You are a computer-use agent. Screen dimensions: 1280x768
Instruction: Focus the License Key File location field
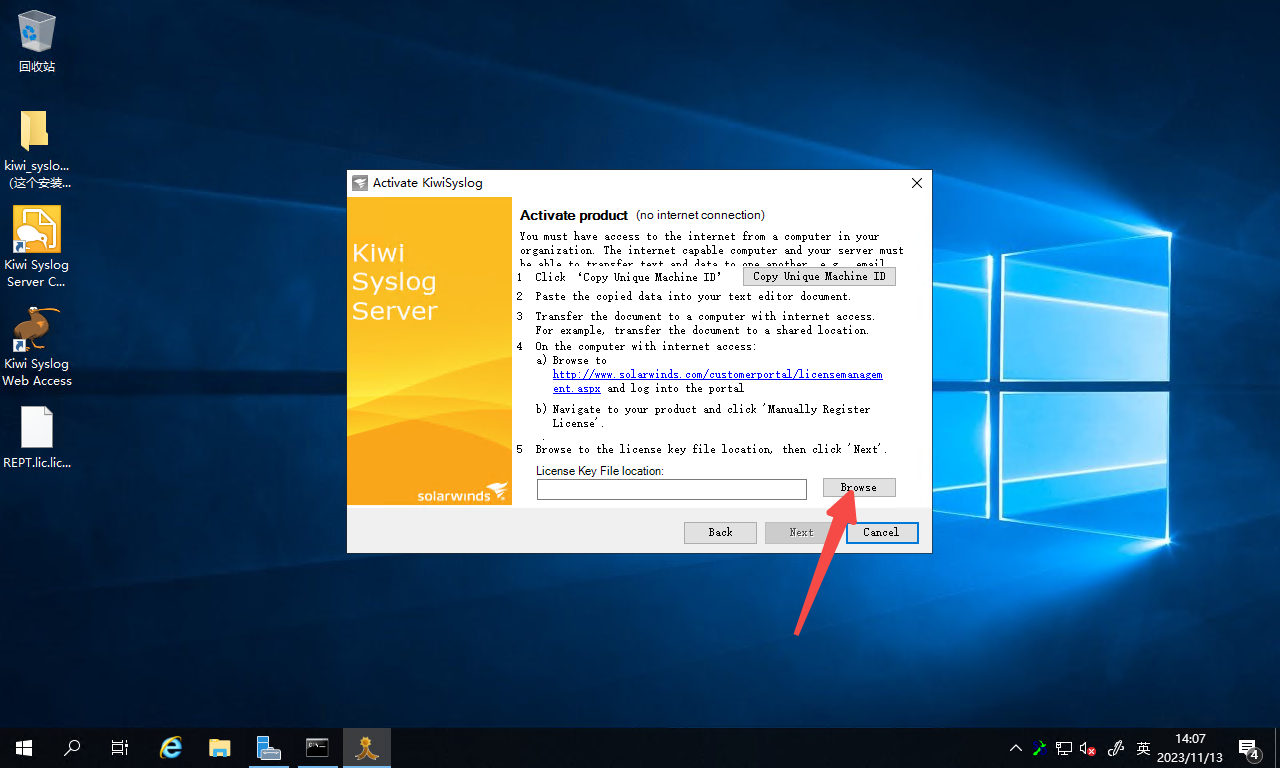(x=671, y=489)
